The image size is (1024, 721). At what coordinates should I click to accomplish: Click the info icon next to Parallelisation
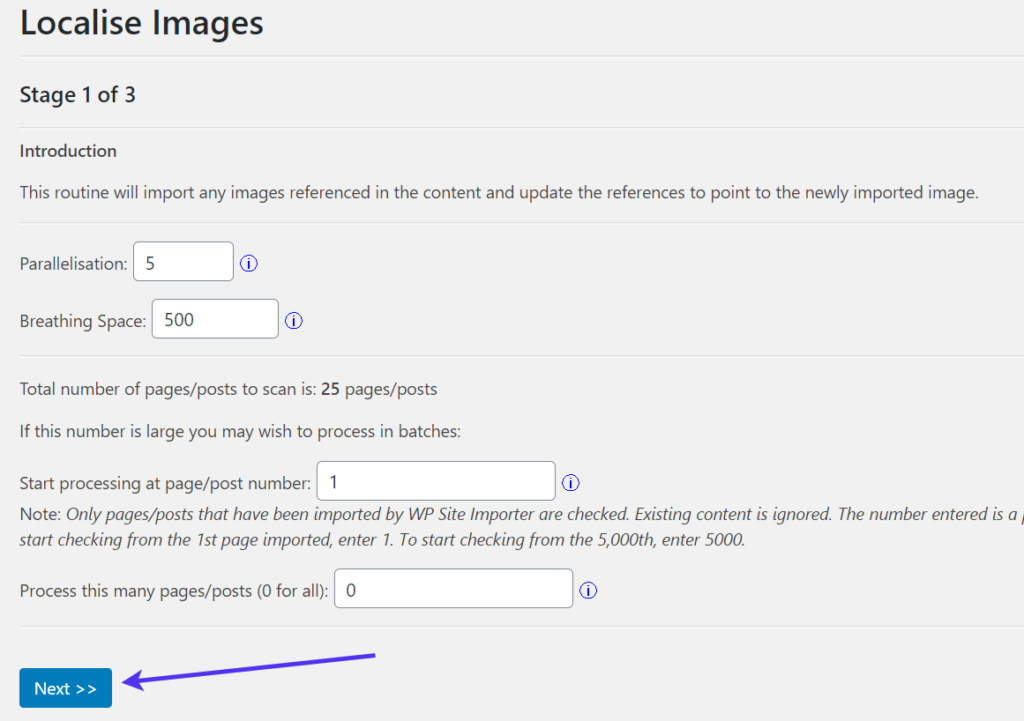[249, 264]
